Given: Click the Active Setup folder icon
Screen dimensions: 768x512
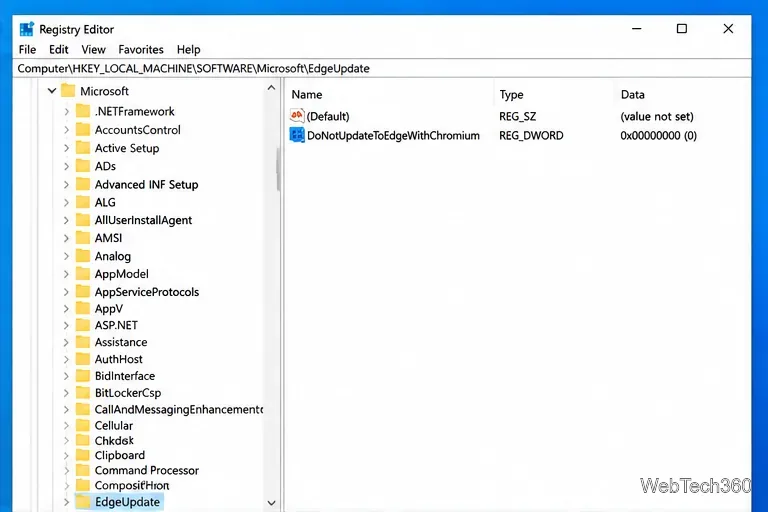Looking at the screenshot, I should coord(83,148).
